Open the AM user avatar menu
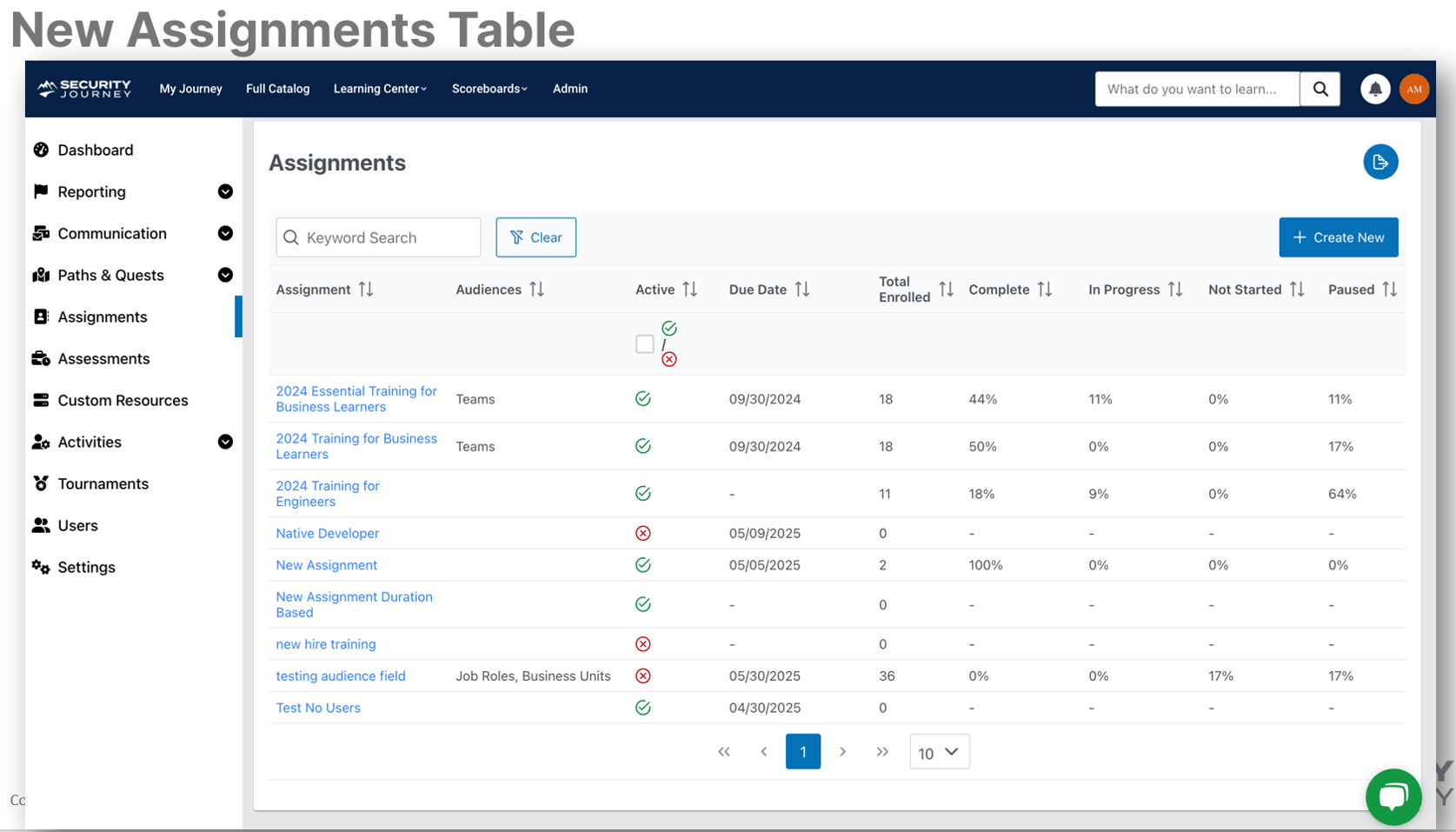The width and height of the screenshot is (1456, 832). [x=1414, y=89]
